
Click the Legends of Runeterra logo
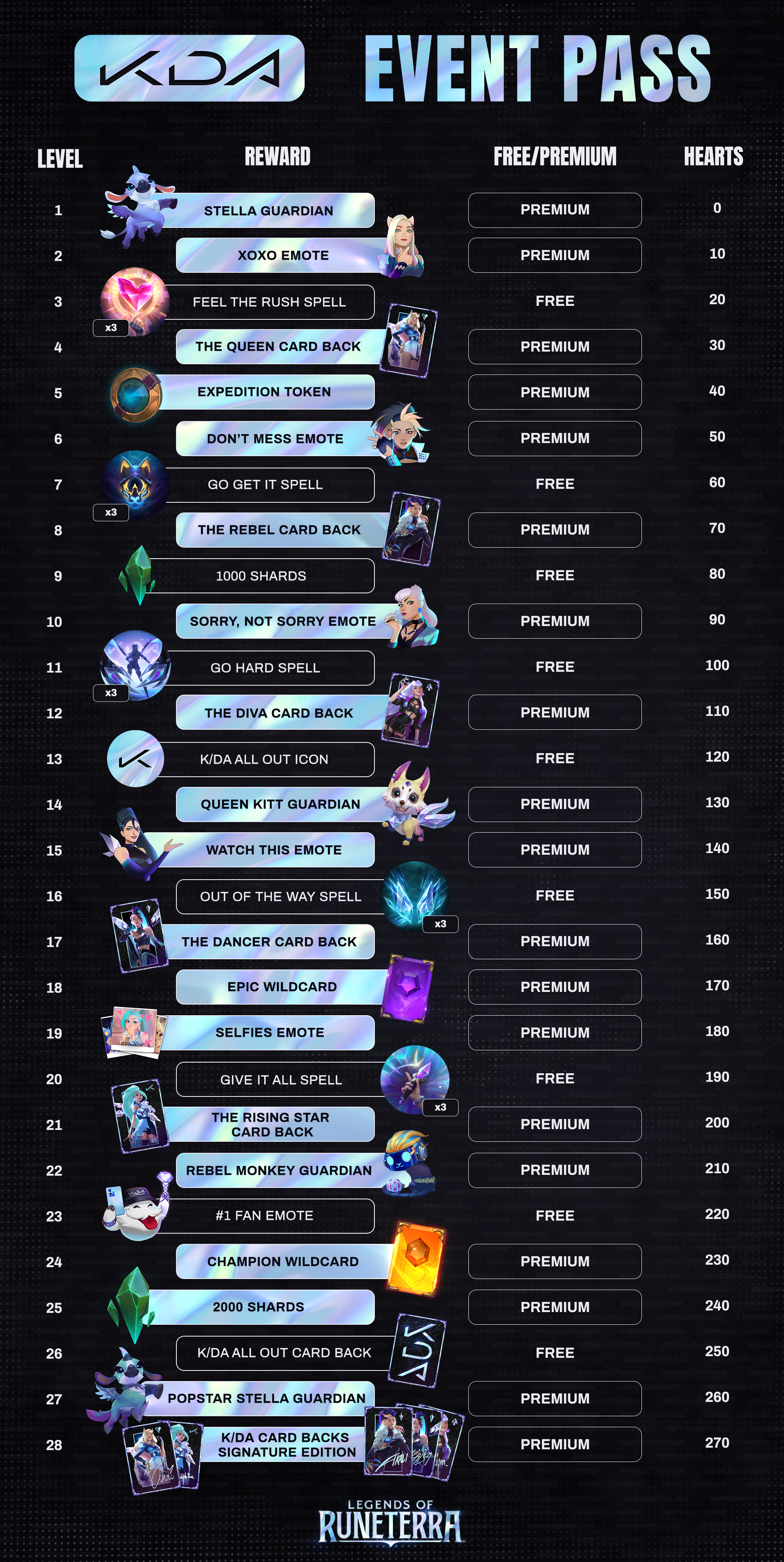(390, 1522)
